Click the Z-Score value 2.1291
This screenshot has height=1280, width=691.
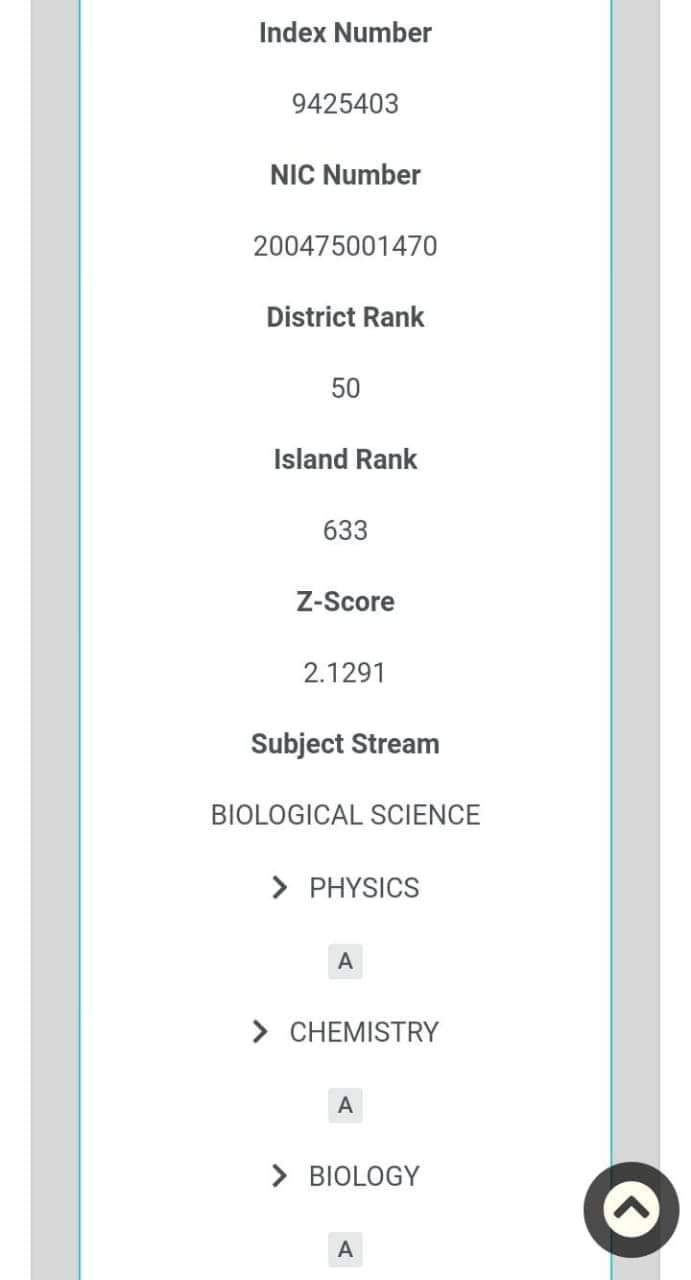(x=345, y=673)
